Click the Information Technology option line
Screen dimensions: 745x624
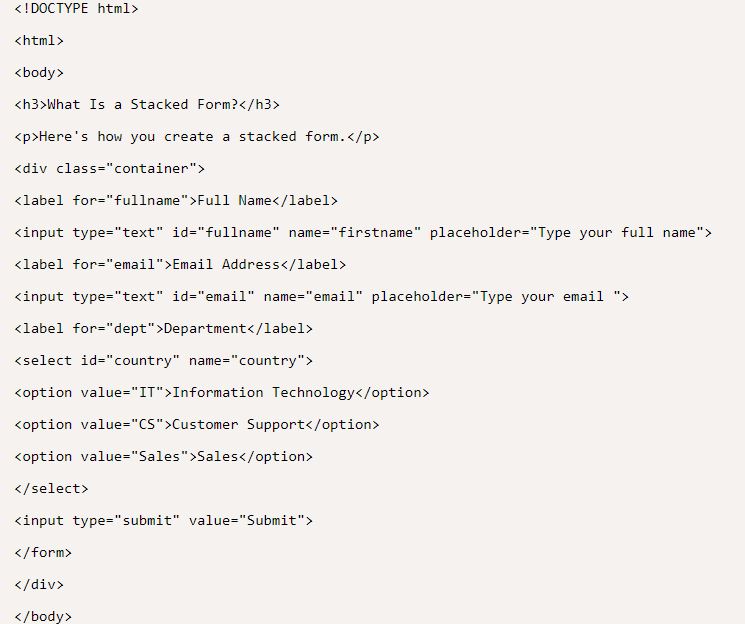tap(221, 392)
